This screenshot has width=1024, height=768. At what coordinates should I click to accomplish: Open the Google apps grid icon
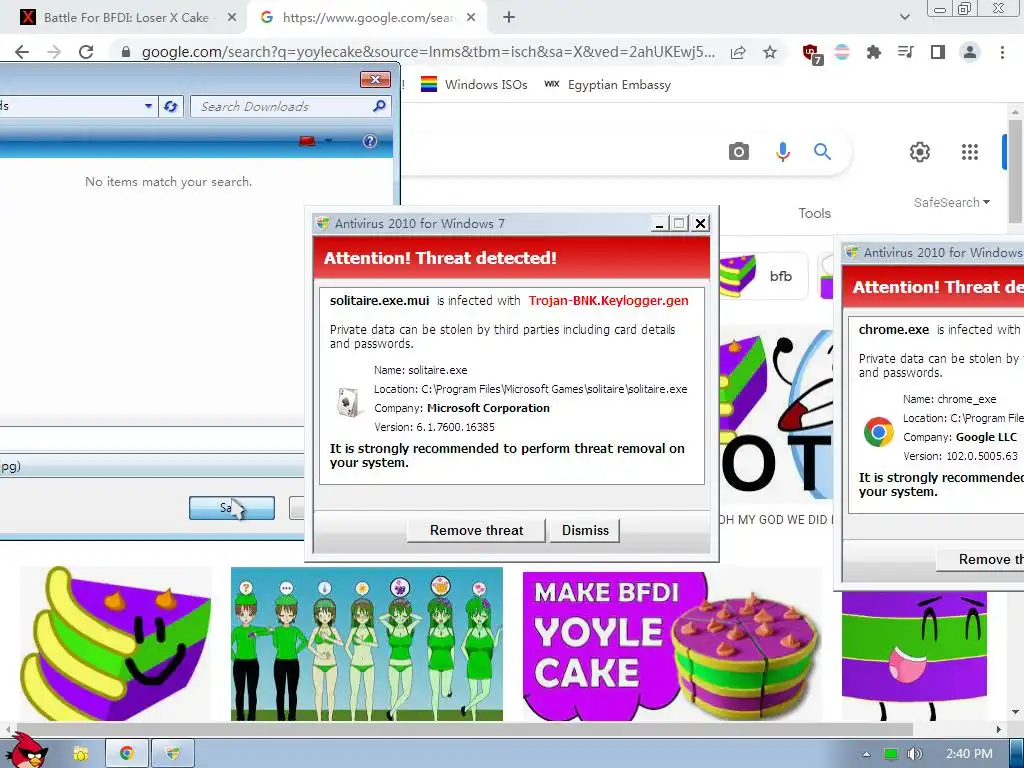(970, 152)
